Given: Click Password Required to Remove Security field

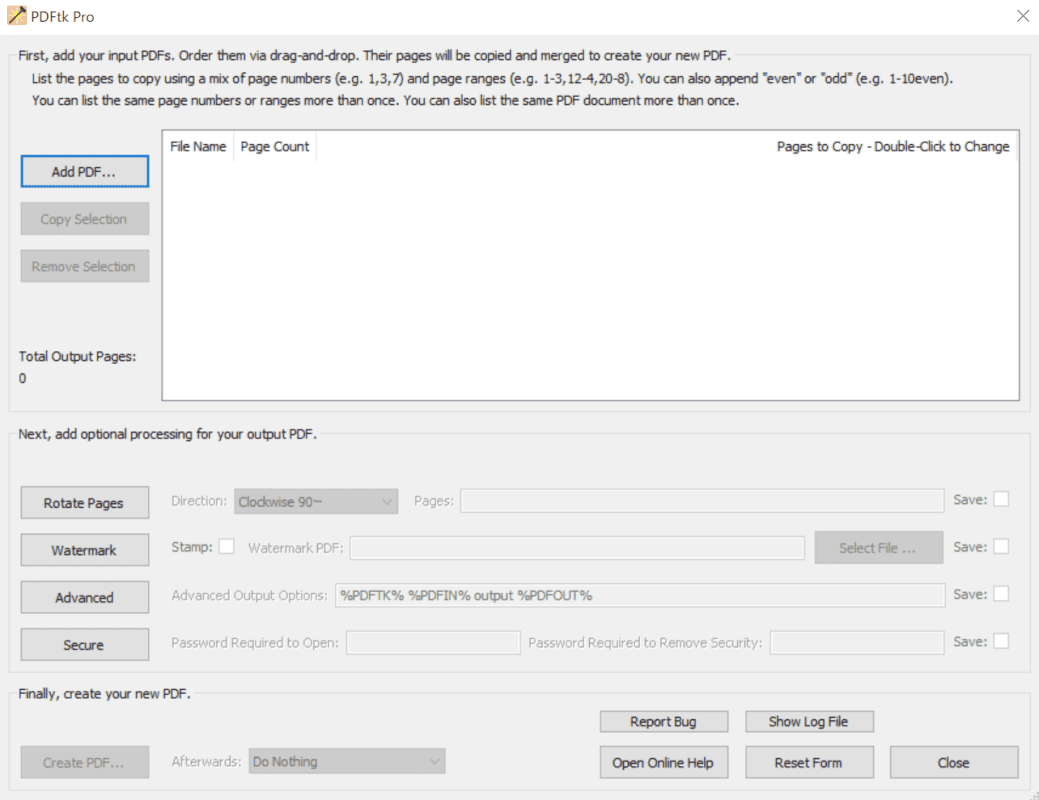Looking at the screenshot, I should [x=857, y=643].
